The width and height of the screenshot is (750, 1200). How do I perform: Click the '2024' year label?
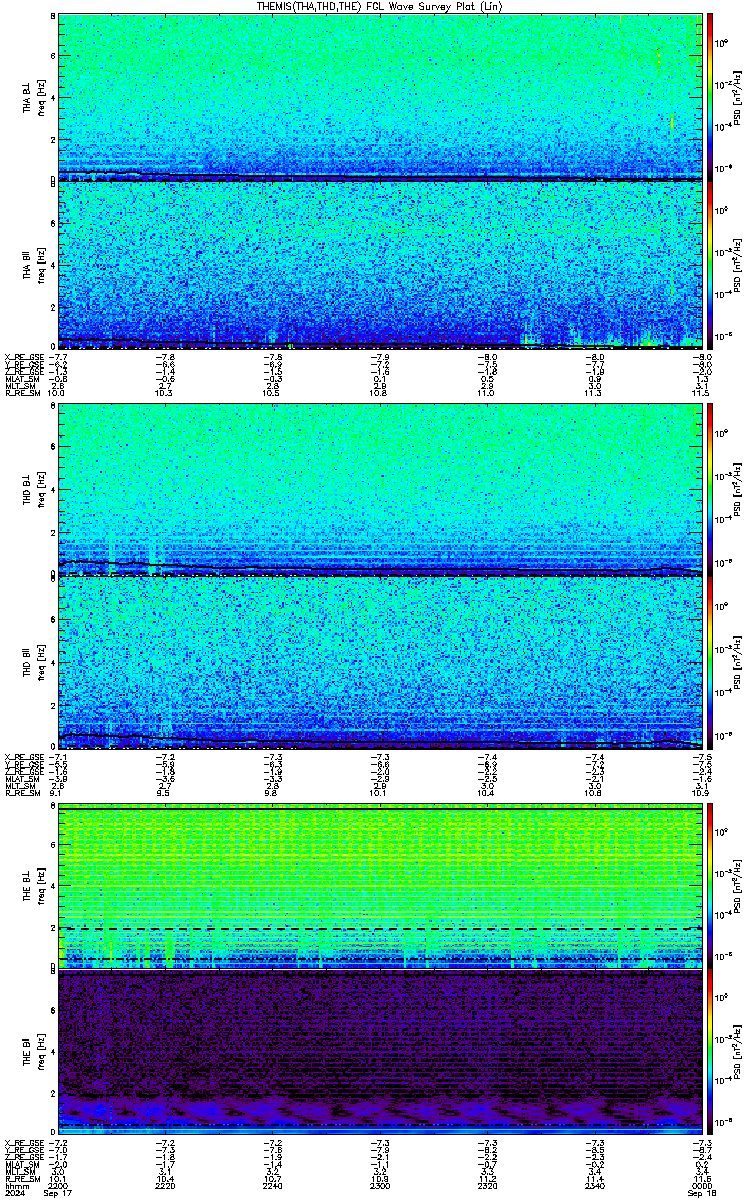14,1194
